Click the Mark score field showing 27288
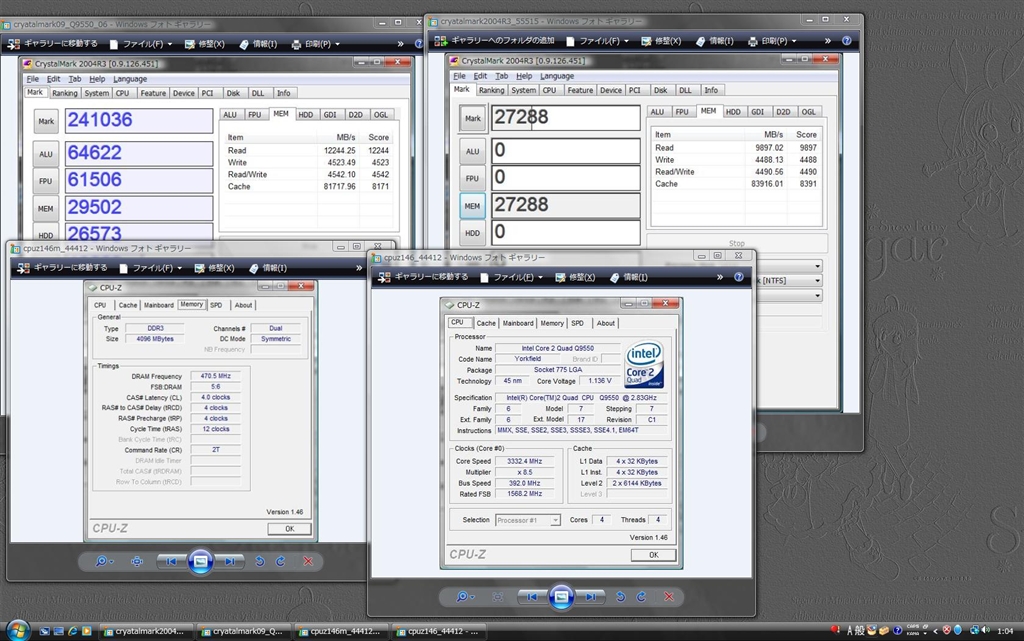This screenshot has width=1024, height=641. coord(566,117)
